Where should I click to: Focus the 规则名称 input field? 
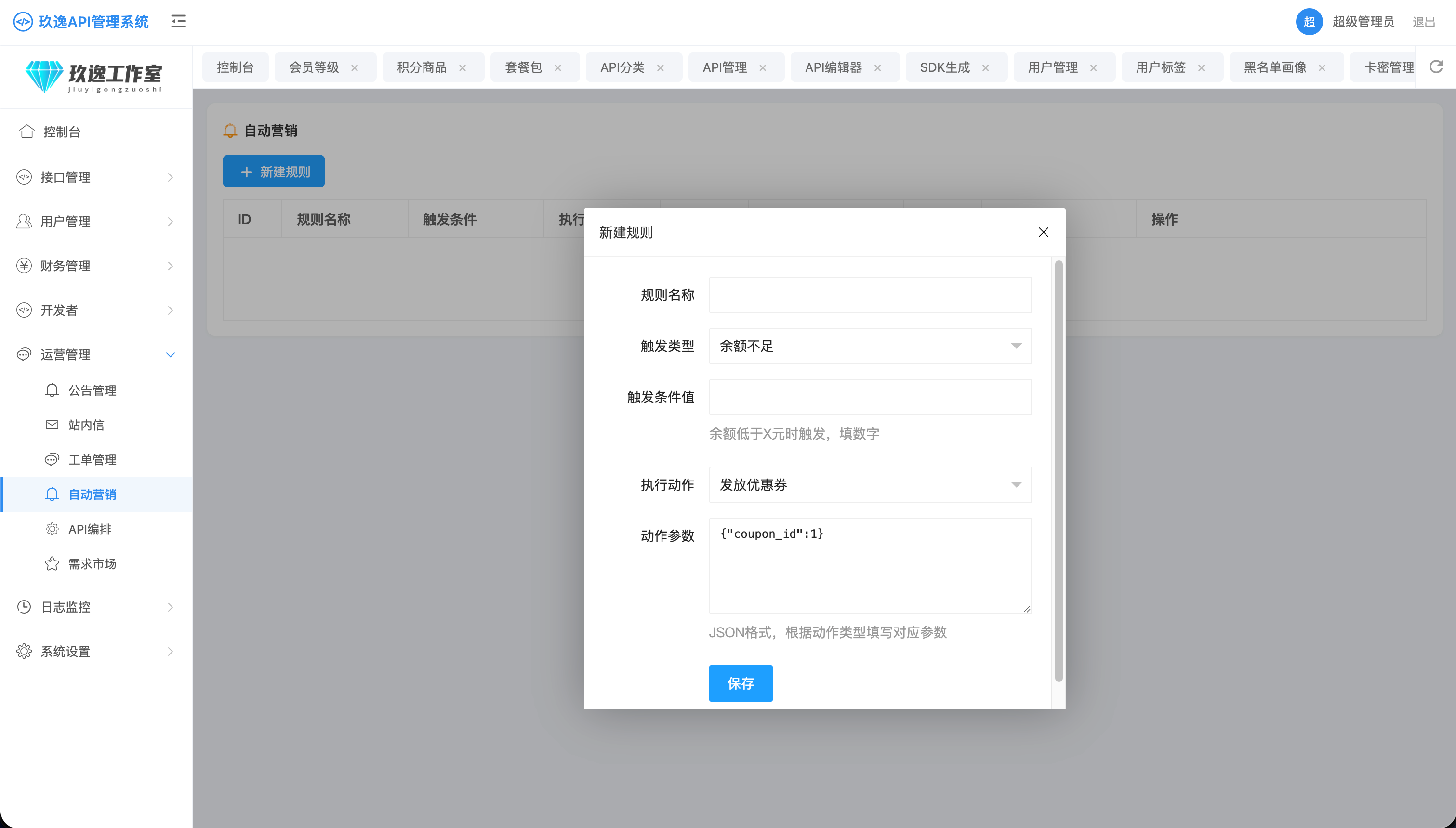click(870, 294)
